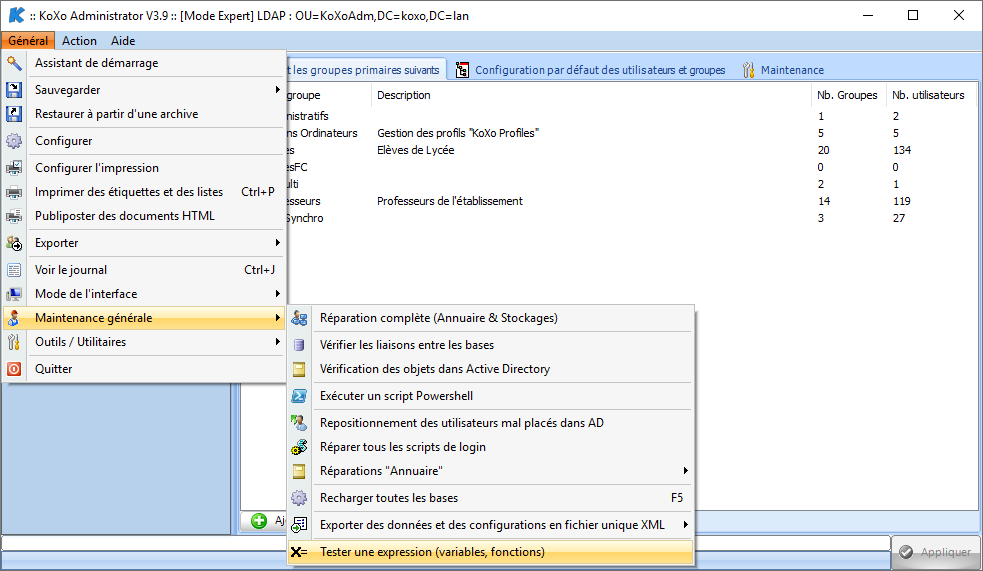The image size is (983, 571).
Task: Click the red power icon beside Quitter
Action: point(14,369)
